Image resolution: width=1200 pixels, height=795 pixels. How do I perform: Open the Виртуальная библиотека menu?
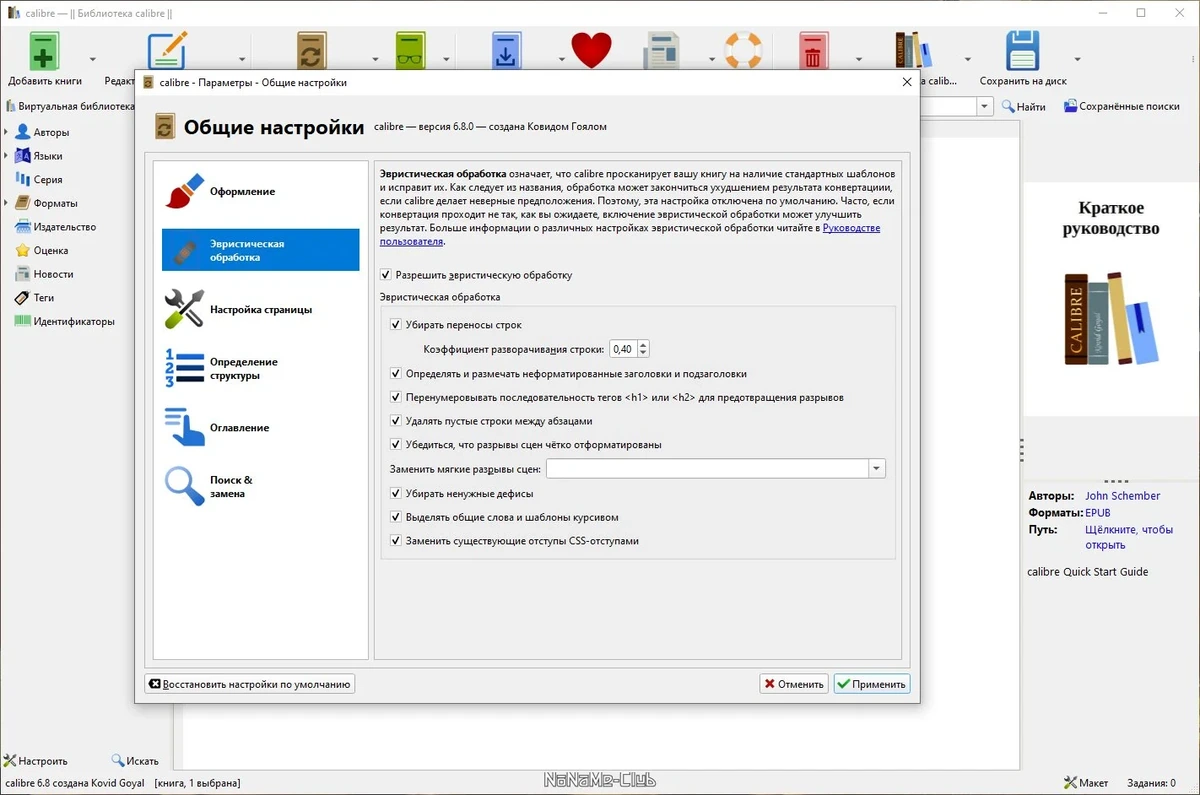click(x=70, y=106)
